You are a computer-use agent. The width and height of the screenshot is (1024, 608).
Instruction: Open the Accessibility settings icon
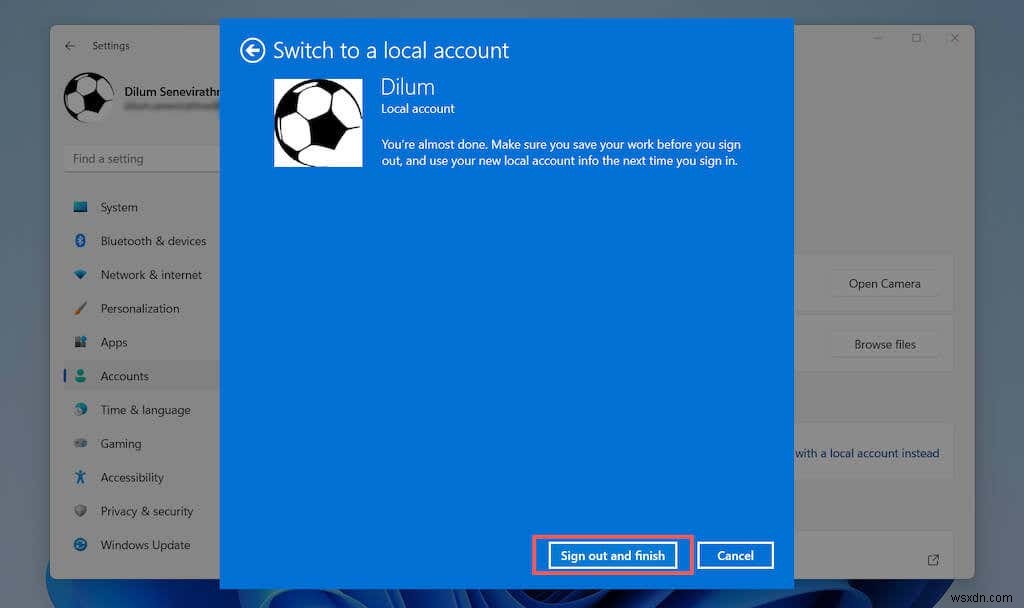(80, 477)
